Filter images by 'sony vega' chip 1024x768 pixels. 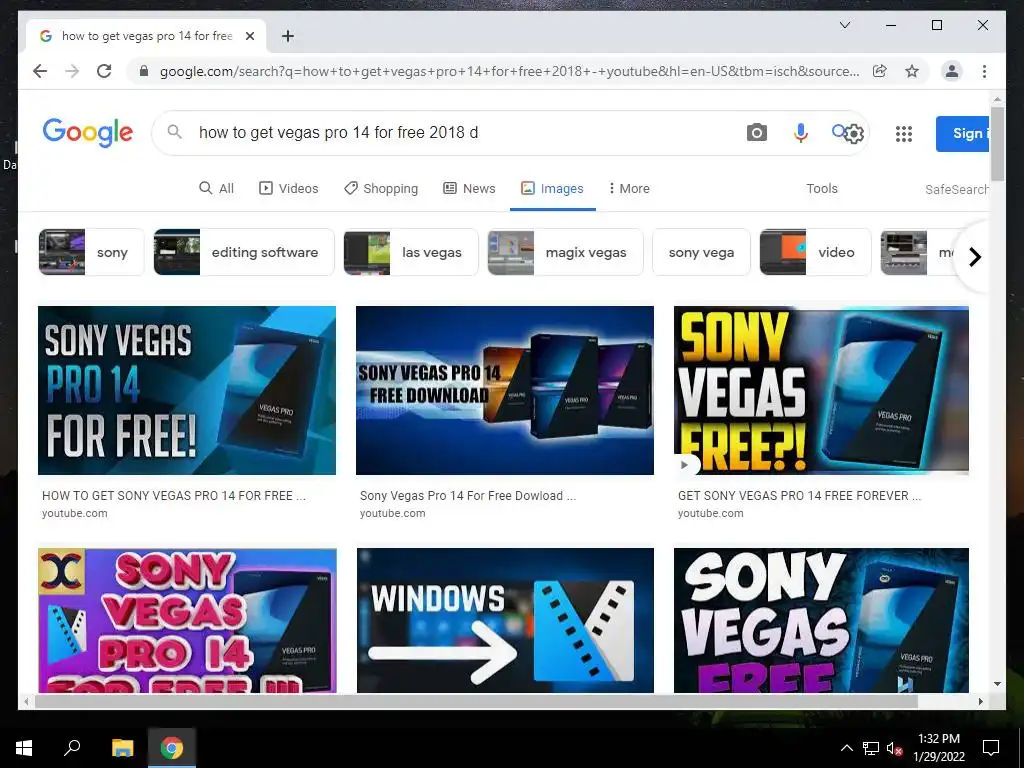pos(701,252)
